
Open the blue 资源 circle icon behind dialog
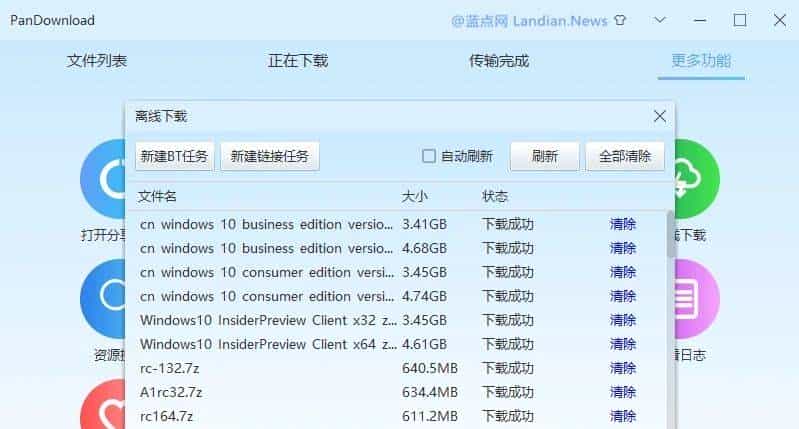103,299
